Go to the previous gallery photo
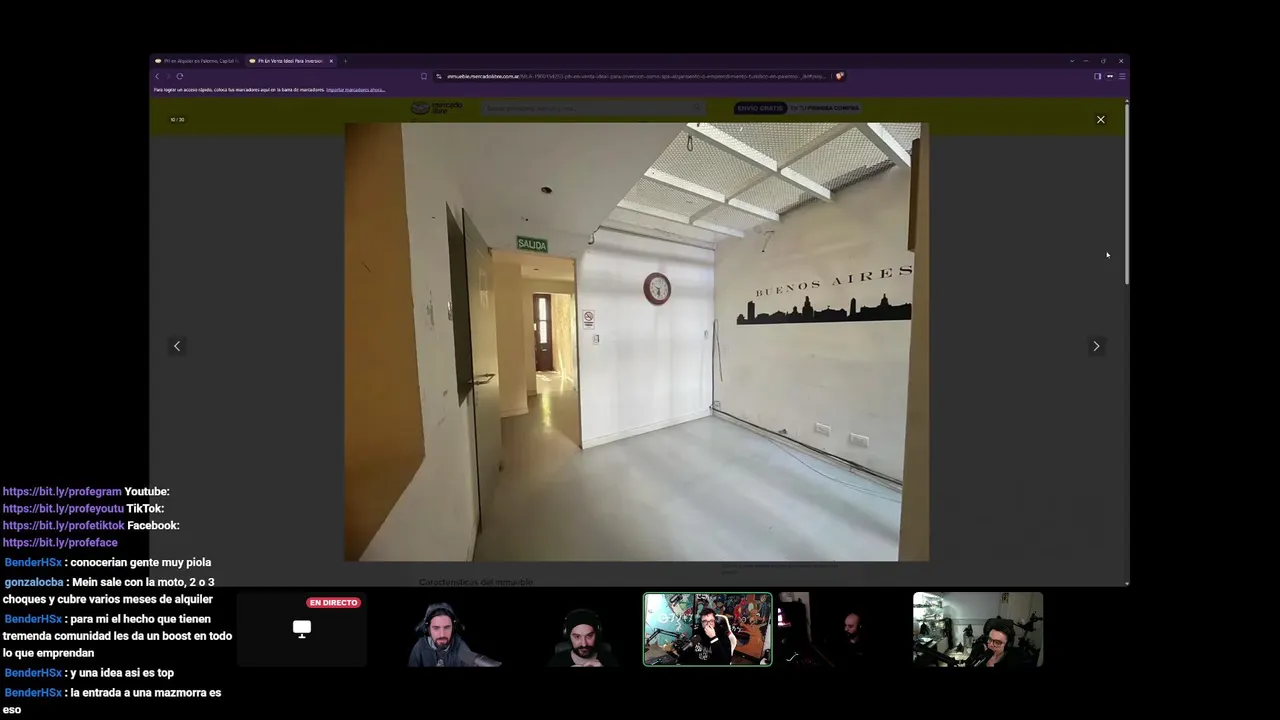Viewport: 1280px width, 720px height. coord(177,346)
